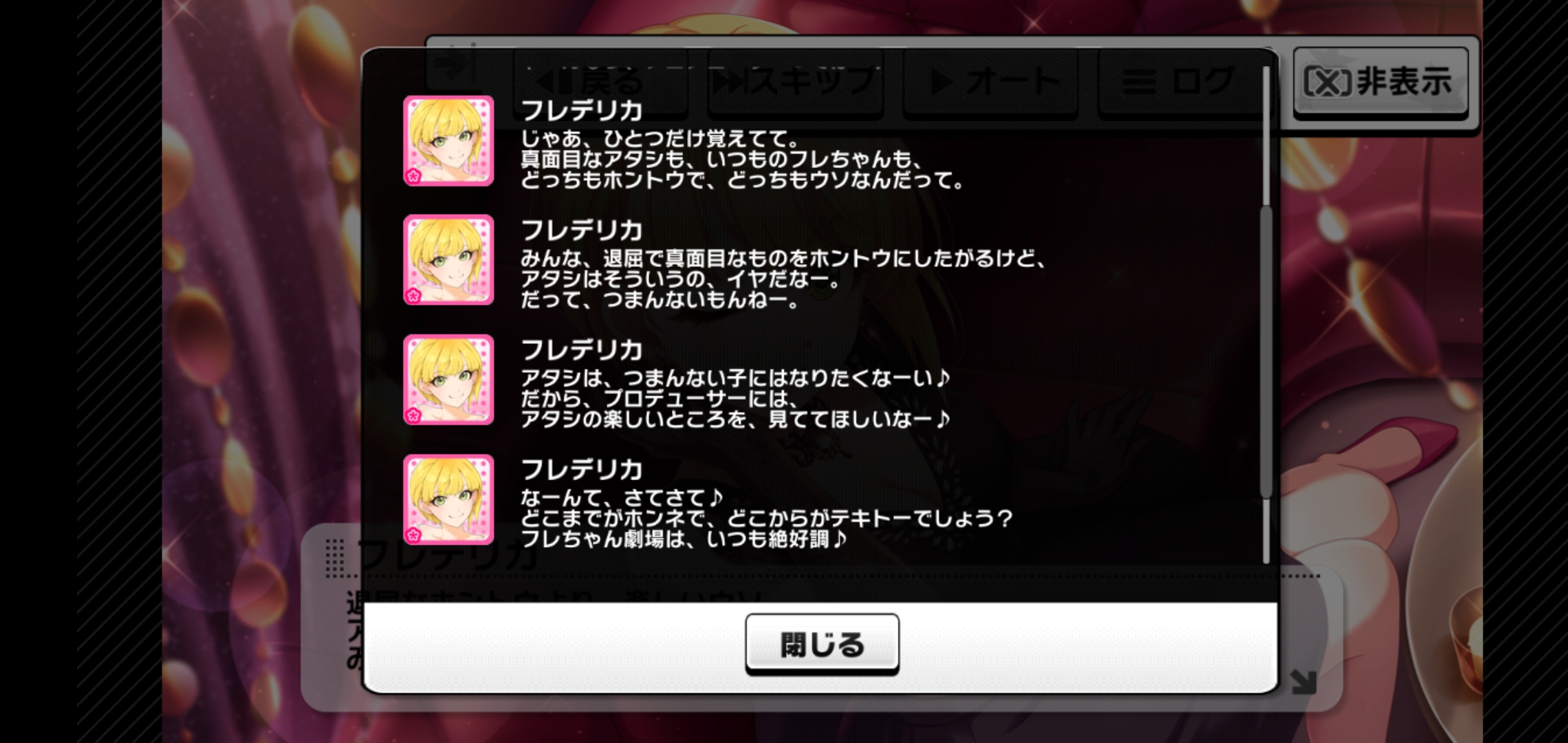Open the dimmed ログ log button

[x=1184, y=83]
